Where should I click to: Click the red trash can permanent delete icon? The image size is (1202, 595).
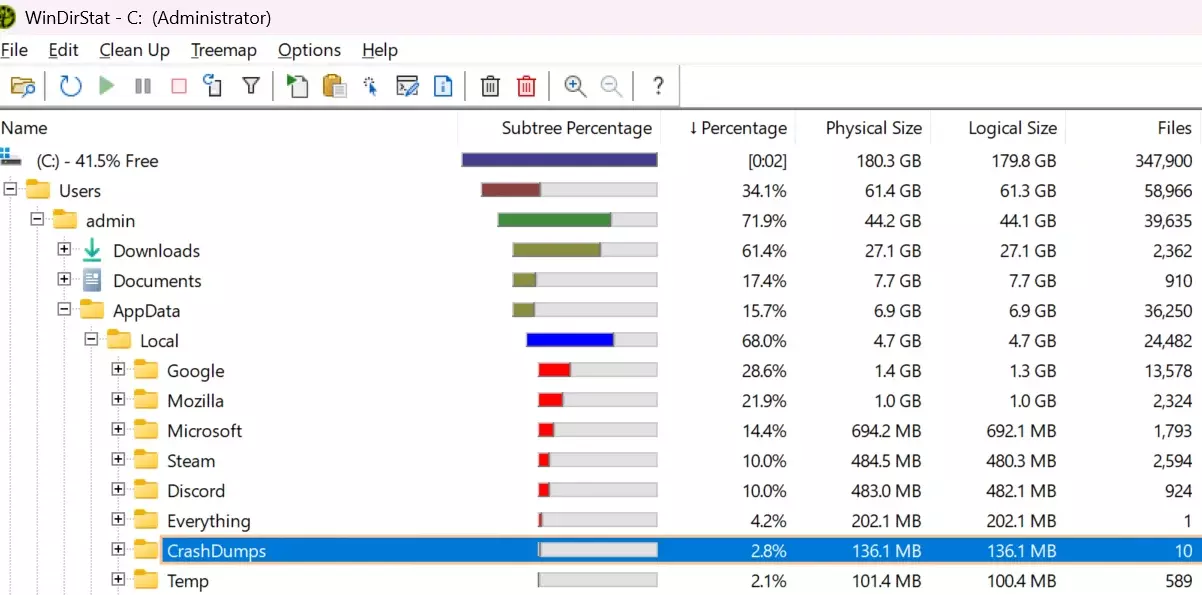[526, 86]
